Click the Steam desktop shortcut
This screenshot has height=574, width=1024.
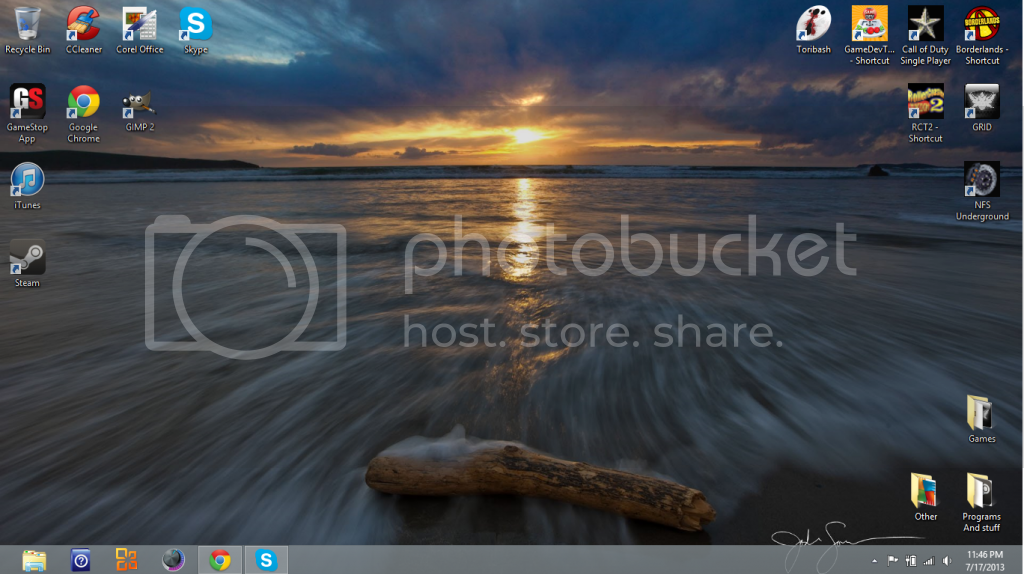point(27,264)
